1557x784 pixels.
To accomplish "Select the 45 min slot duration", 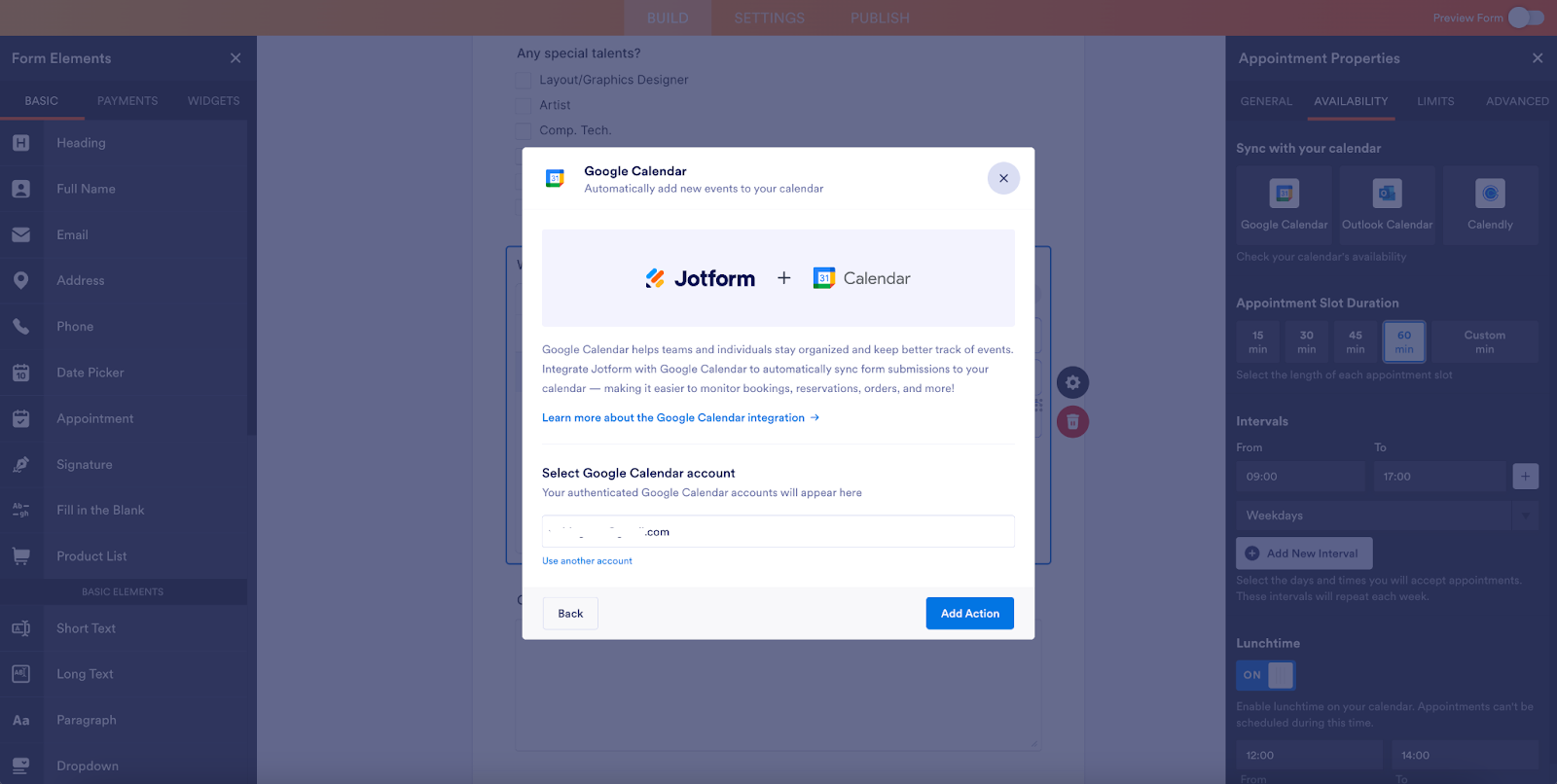I will (x=1356, y=341).
